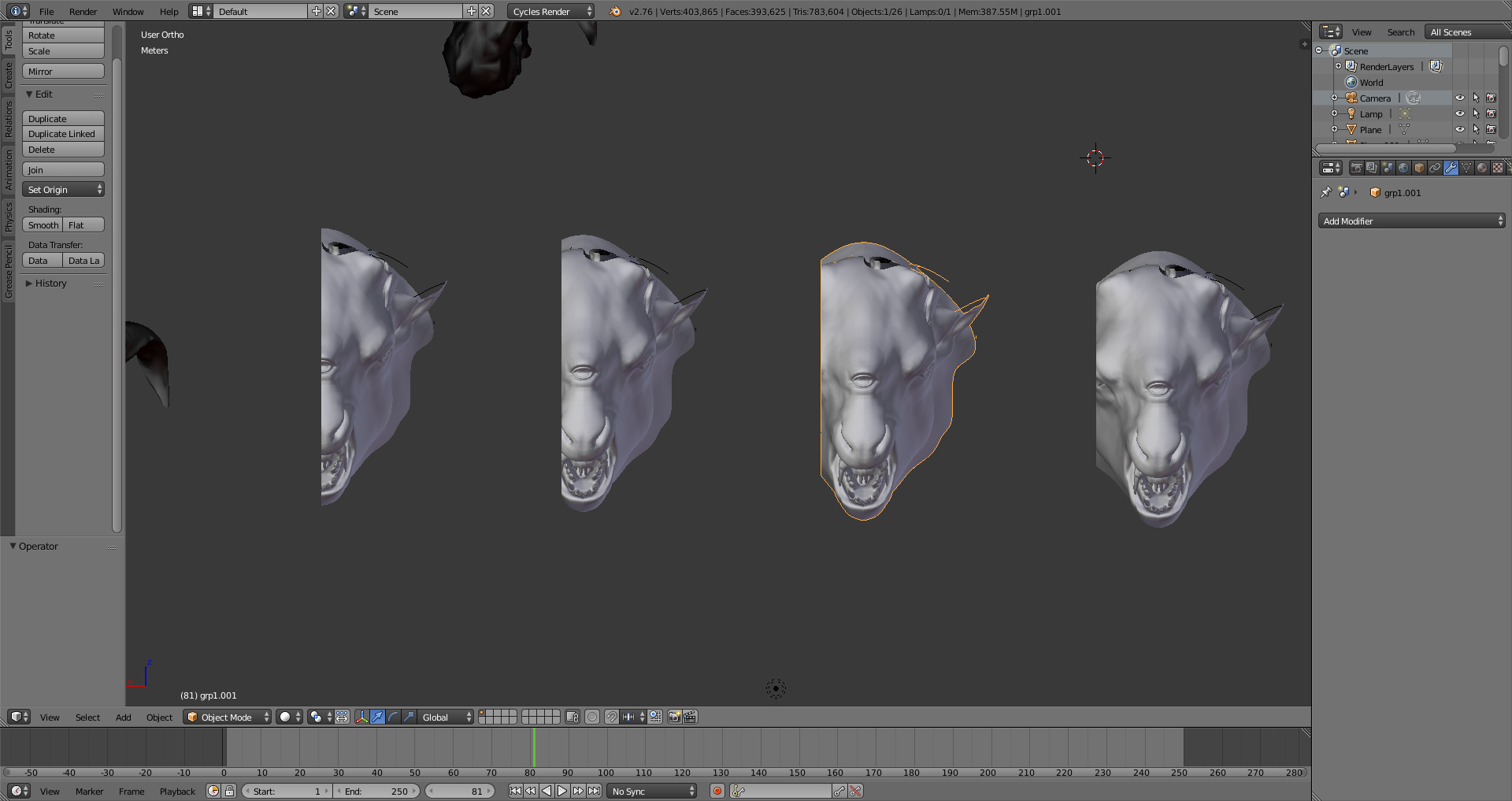This screenshot has height=801, width=1512.
Task: Open the Object Data tab (triangle mesh icon)
Action: tap(1466, 168)
